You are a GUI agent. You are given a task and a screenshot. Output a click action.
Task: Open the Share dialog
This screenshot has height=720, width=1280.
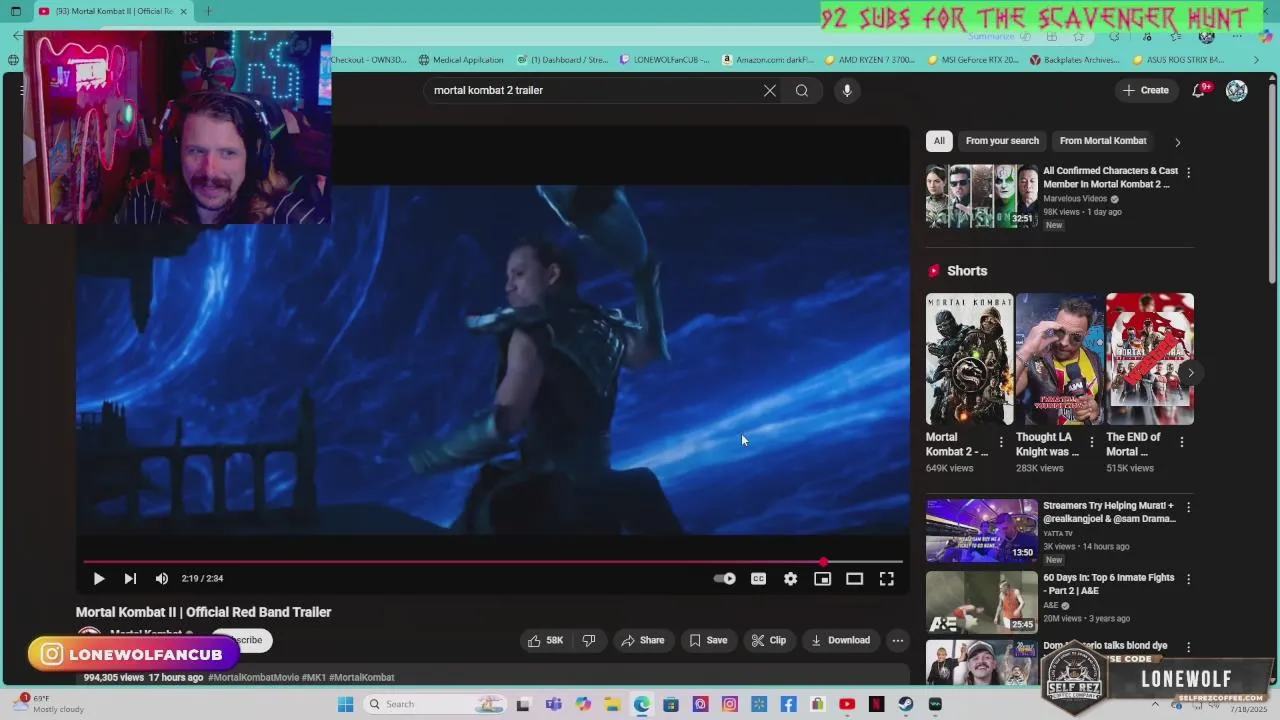pyautogui.click(x=642, y=640)
